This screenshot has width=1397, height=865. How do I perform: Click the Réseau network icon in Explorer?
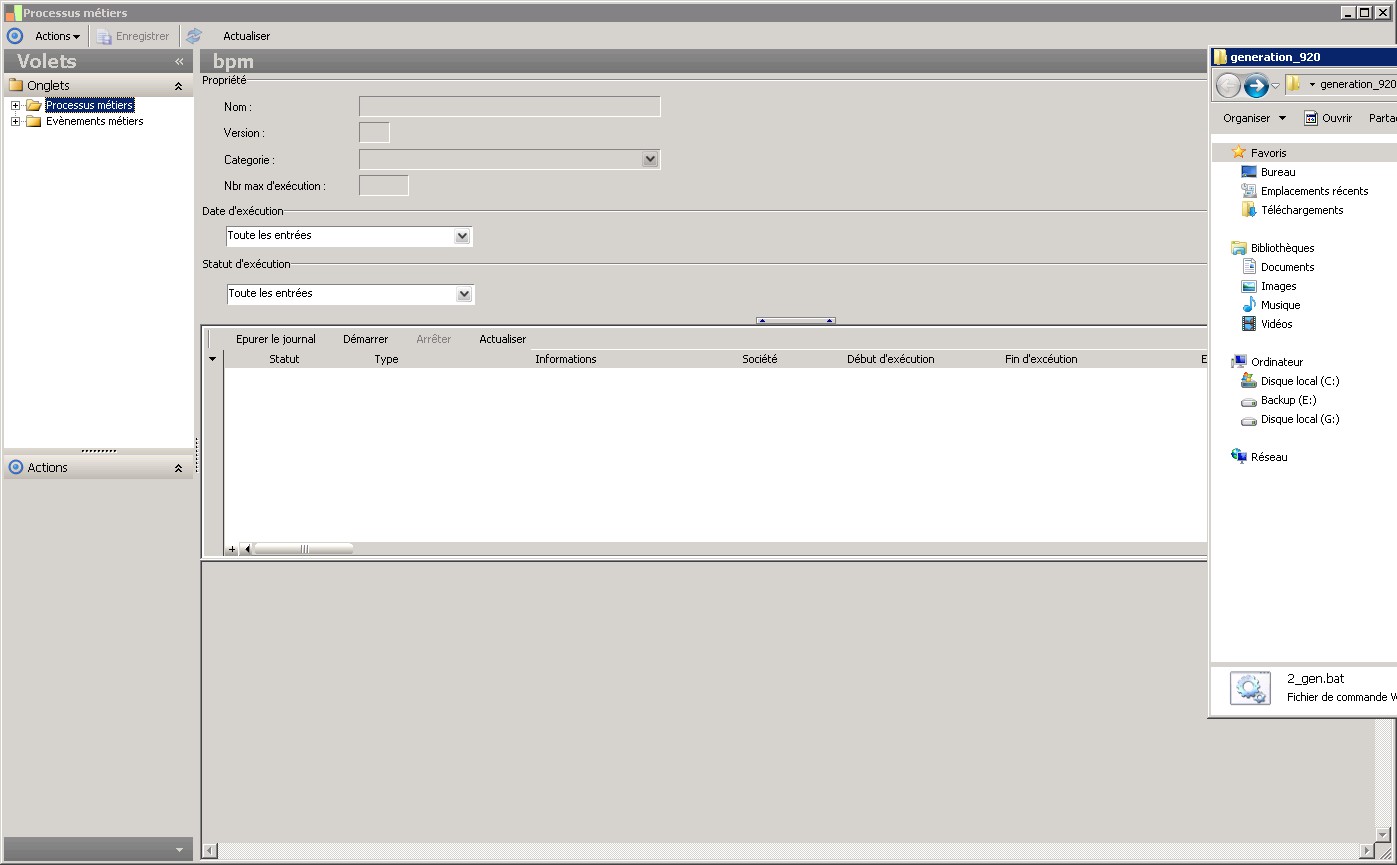pos(1239,457)
